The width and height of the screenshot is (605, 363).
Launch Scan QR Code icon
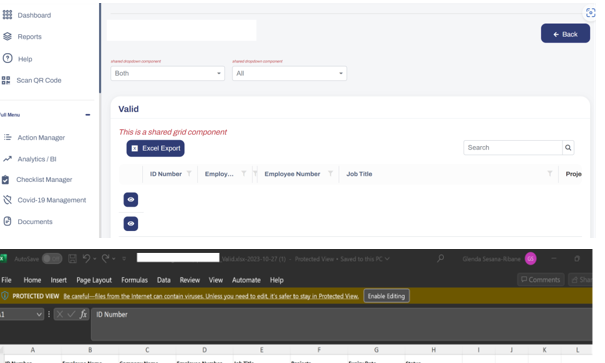coord(6,80)
